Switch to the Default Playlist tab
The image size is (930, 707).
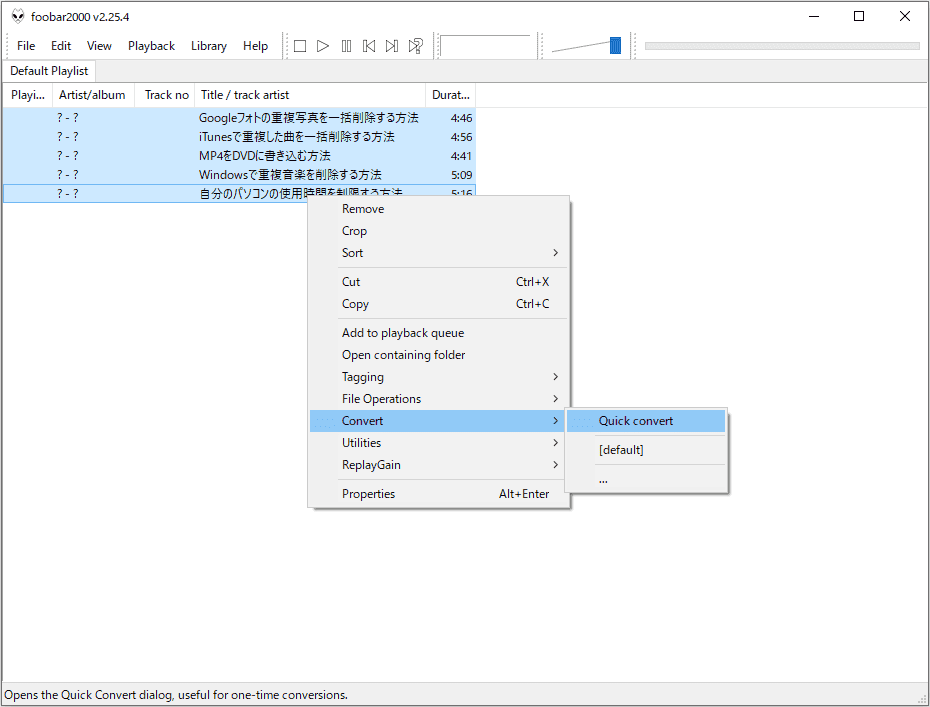pos(49,71)
